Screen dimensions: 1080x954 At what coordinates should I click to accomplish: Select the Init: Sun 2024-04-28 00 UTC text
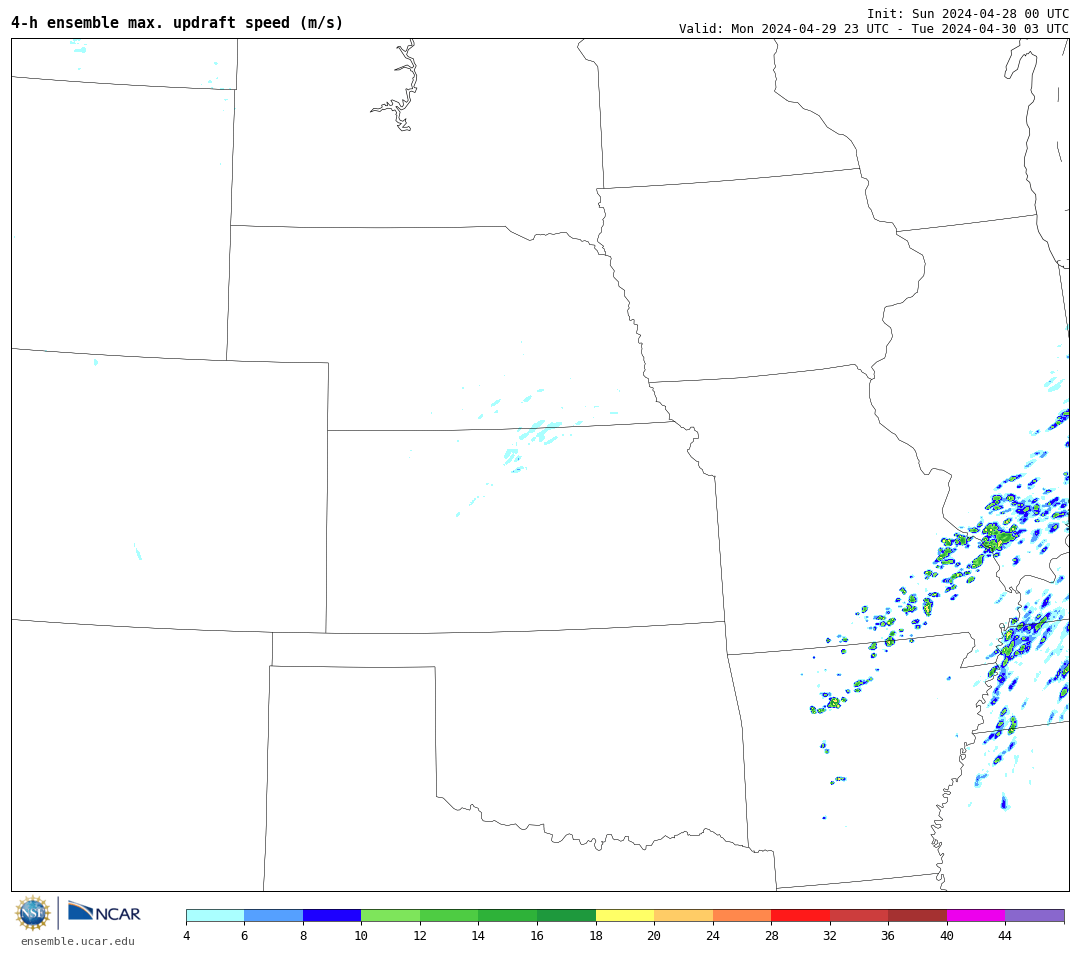click(968, 14)
